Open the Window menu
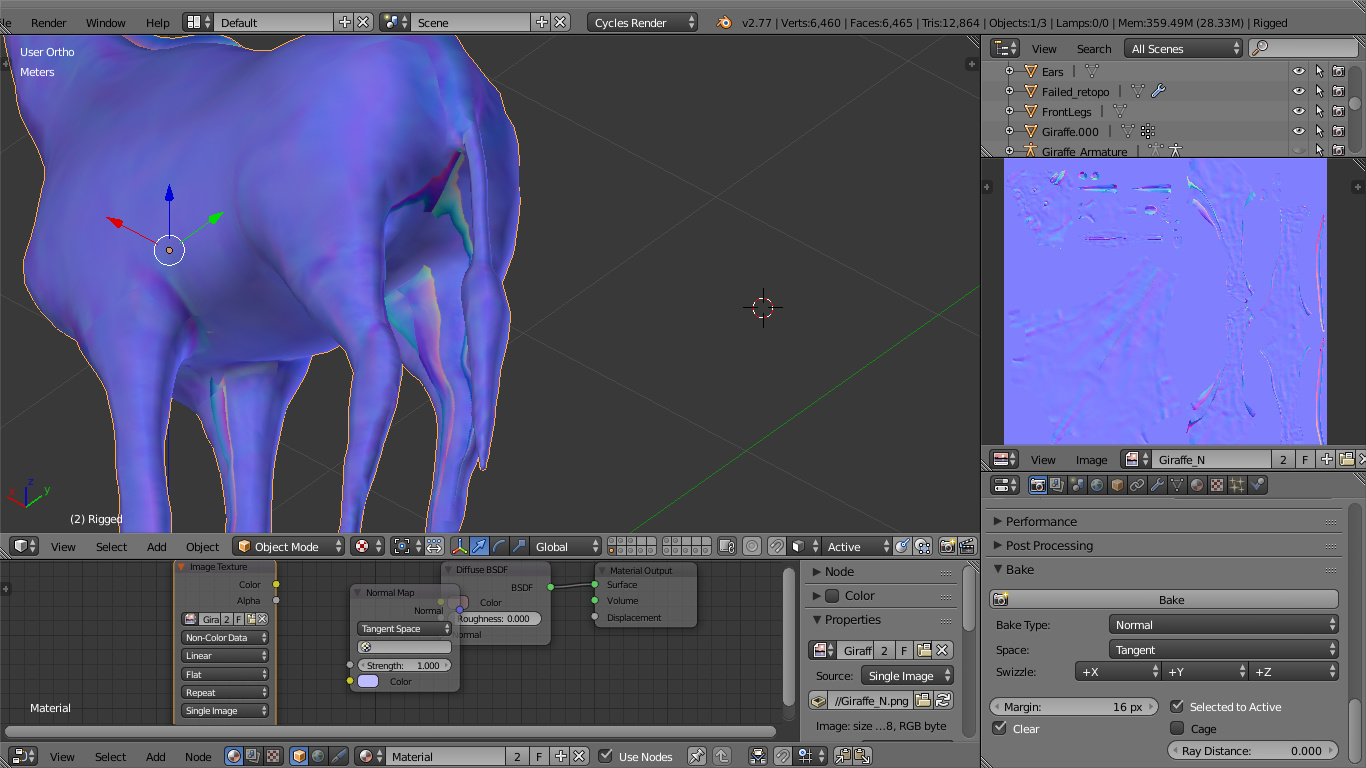Image resolution: width=1366 pixels, height=768 pixels. pos(106,22)
